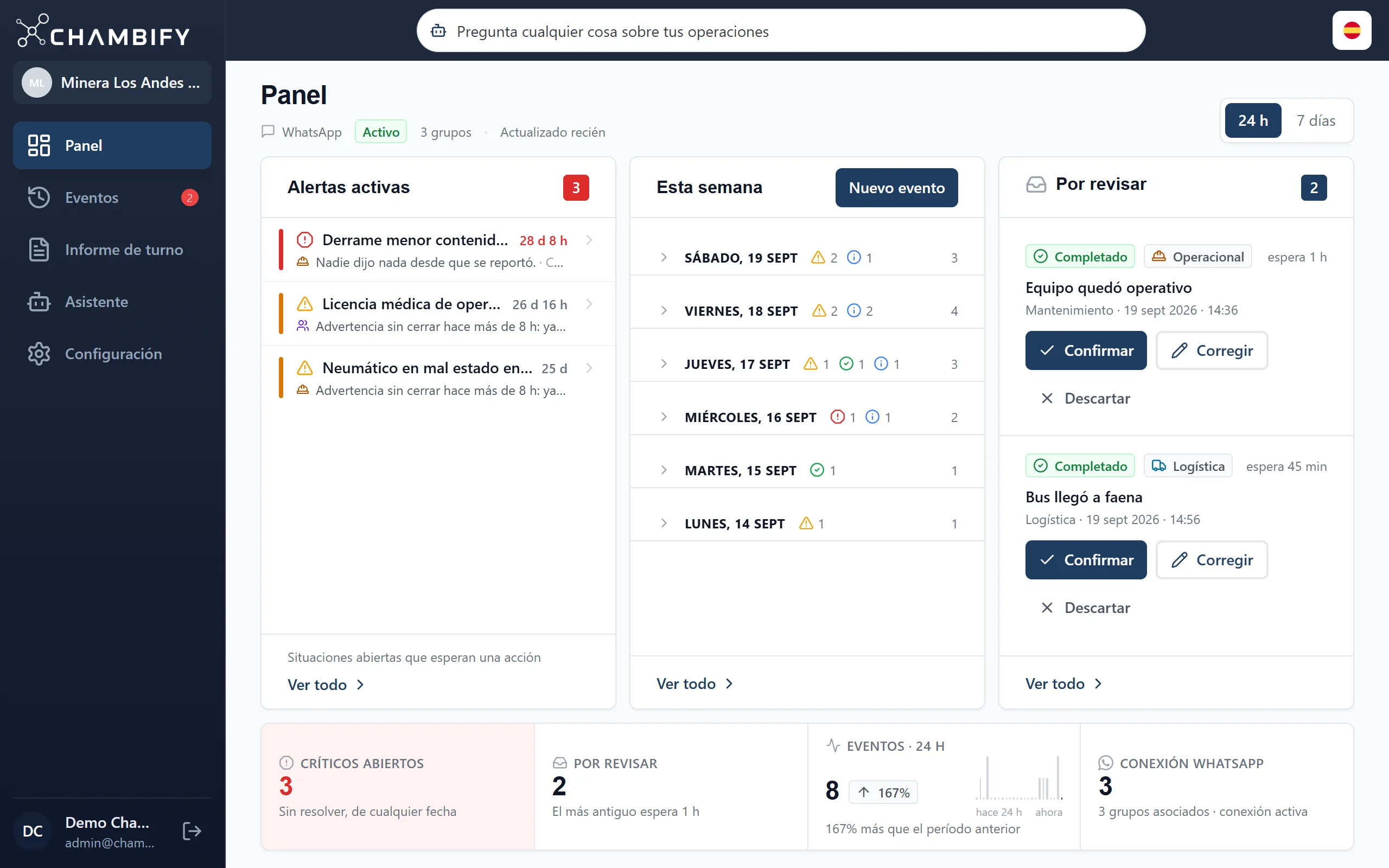Discard the Bus llegó a faena event
The height and width of the screenshot is (868, 1389).
pos(1085,608)
